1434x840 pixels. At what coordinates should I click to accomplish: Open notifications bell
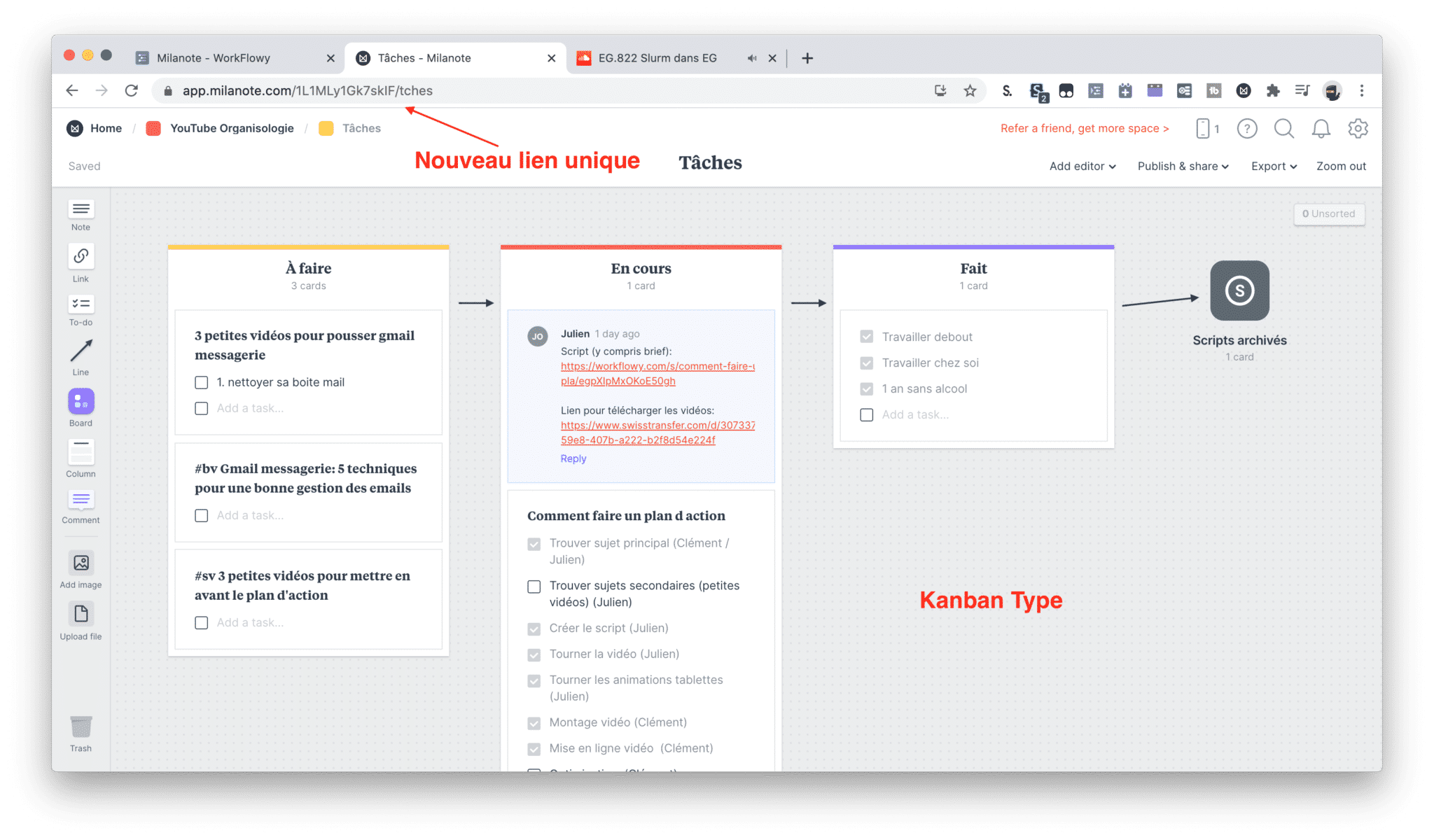click(x=1321, y=128)
